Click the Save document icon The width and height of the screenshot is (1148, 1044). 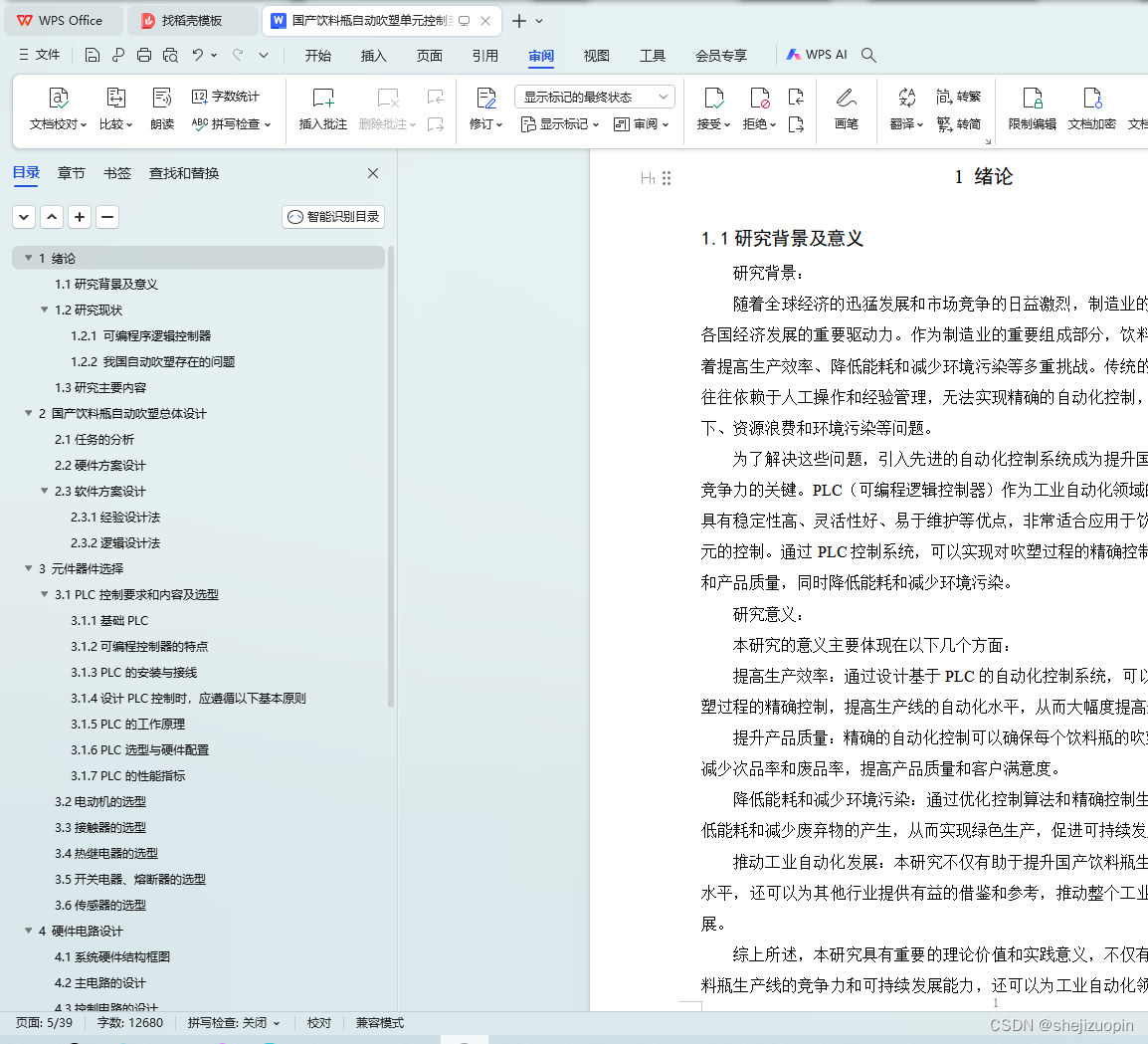click(93, 55)
